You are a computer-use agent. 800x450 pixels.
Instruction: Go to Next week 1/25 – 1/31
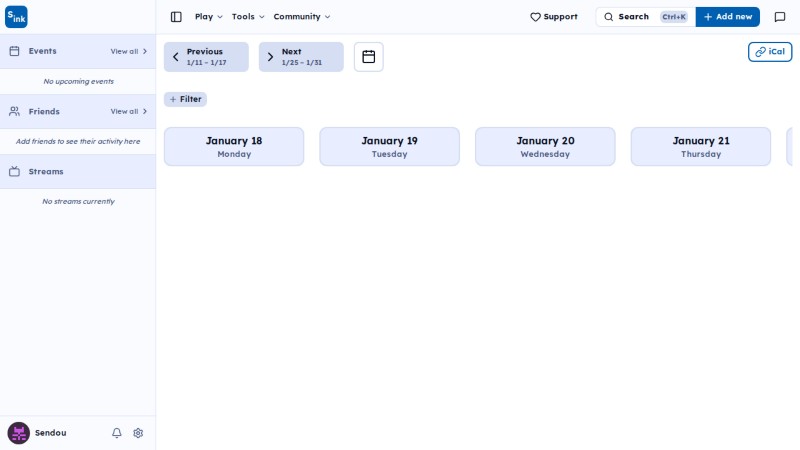[x=301, y=57]
